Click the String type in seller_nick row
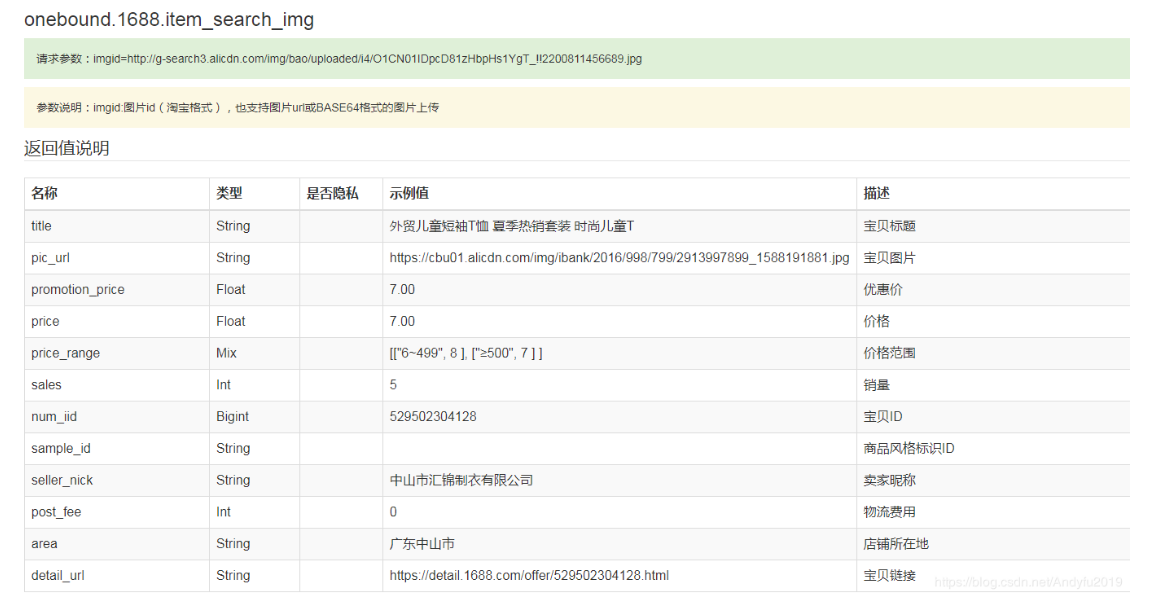 (233, 480)
